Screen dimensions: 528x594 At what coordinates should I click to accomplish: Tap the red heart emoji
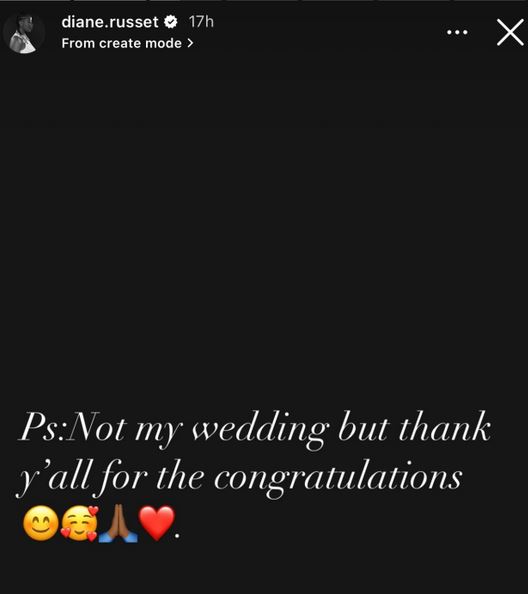tap(156, 523)
